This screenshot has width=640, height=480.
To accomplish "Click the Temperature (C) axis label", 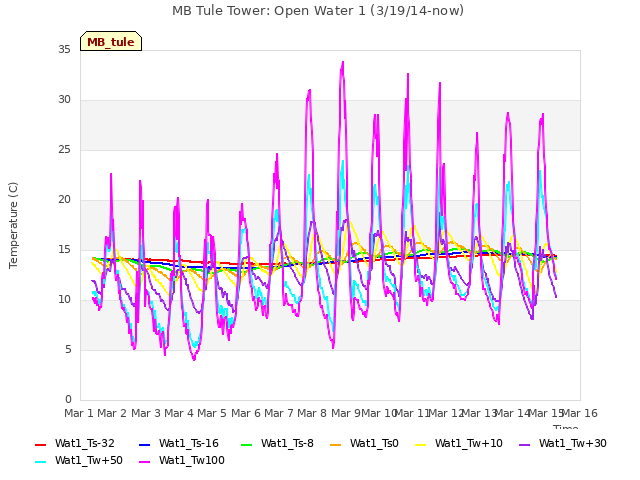I will point(13,225).
